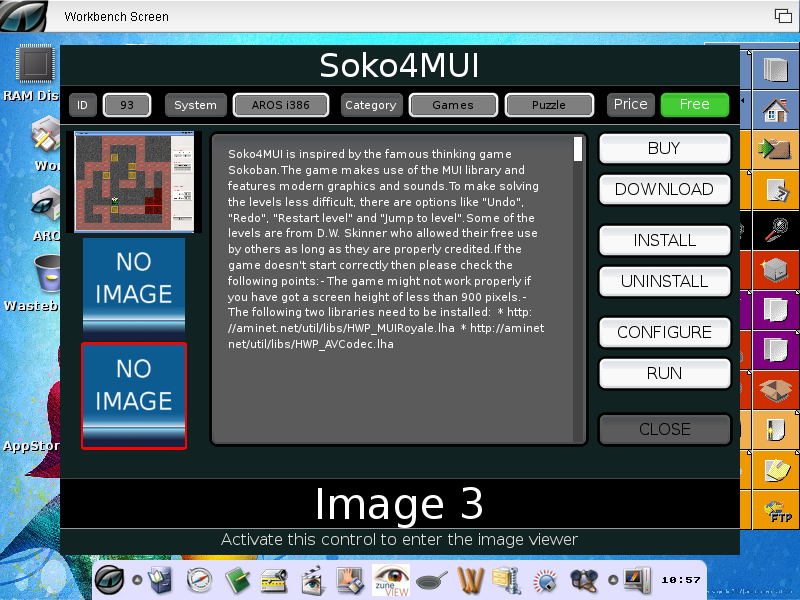Viewport: 800px width, 600px height.
Task: Click the ID value field 93
Action: pos(127,105)
